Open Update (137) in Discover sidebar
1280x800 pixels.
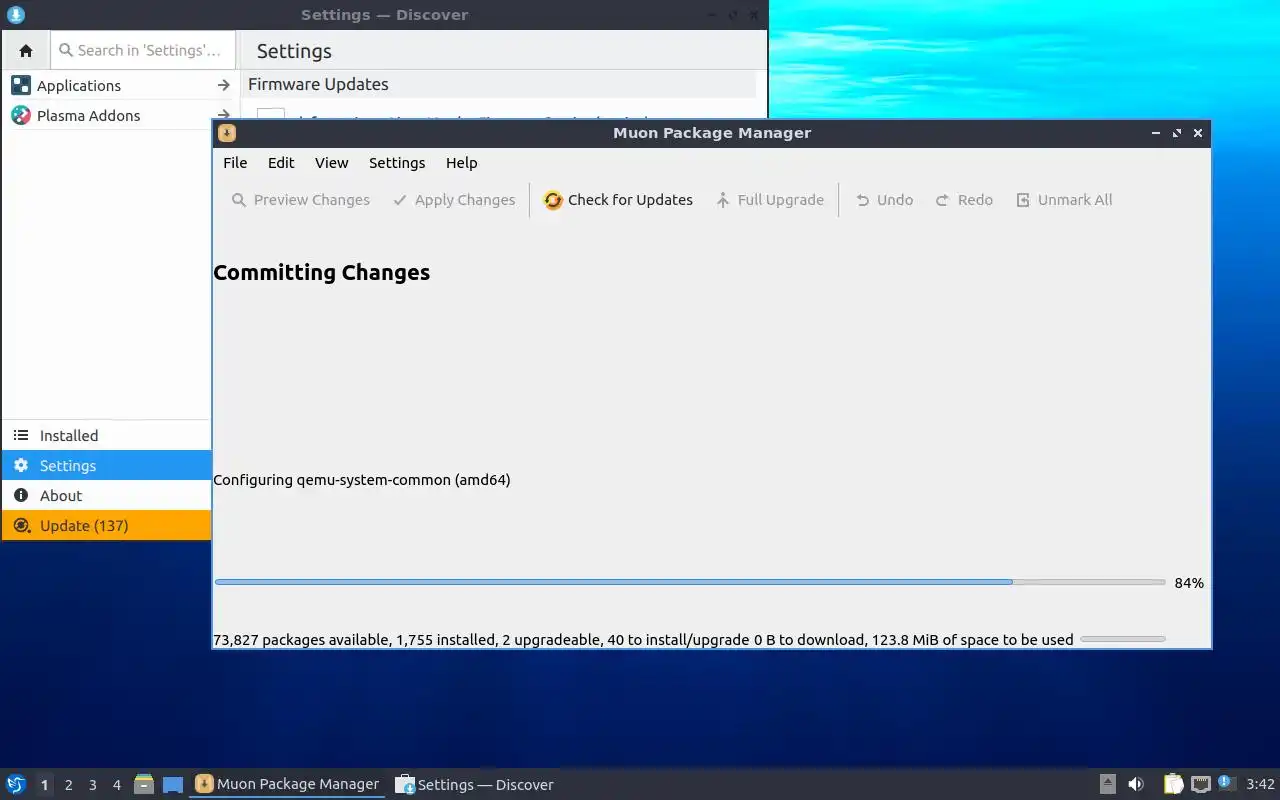coord(106,526)
